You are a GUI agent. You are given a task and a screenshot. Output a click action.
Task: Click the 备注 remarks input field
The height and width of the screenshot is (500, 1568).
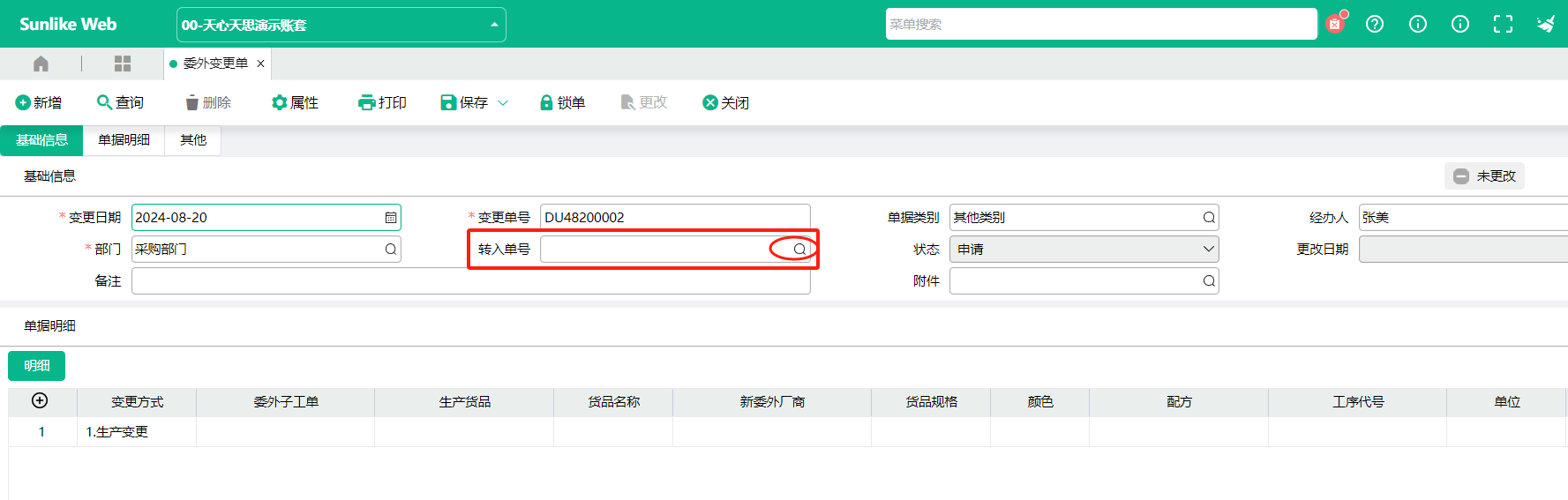tap(470, 281)
